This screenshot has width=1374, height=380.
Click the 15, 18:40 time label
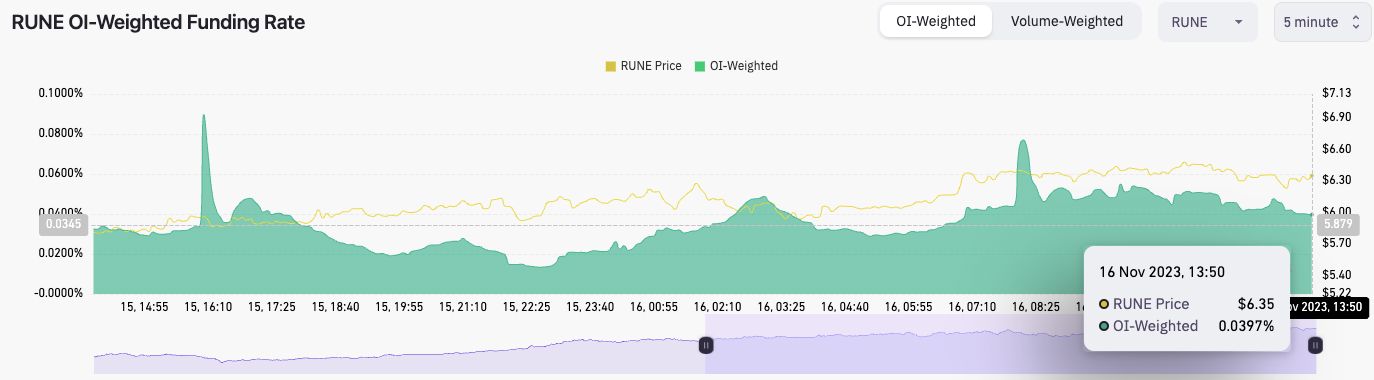336,307
